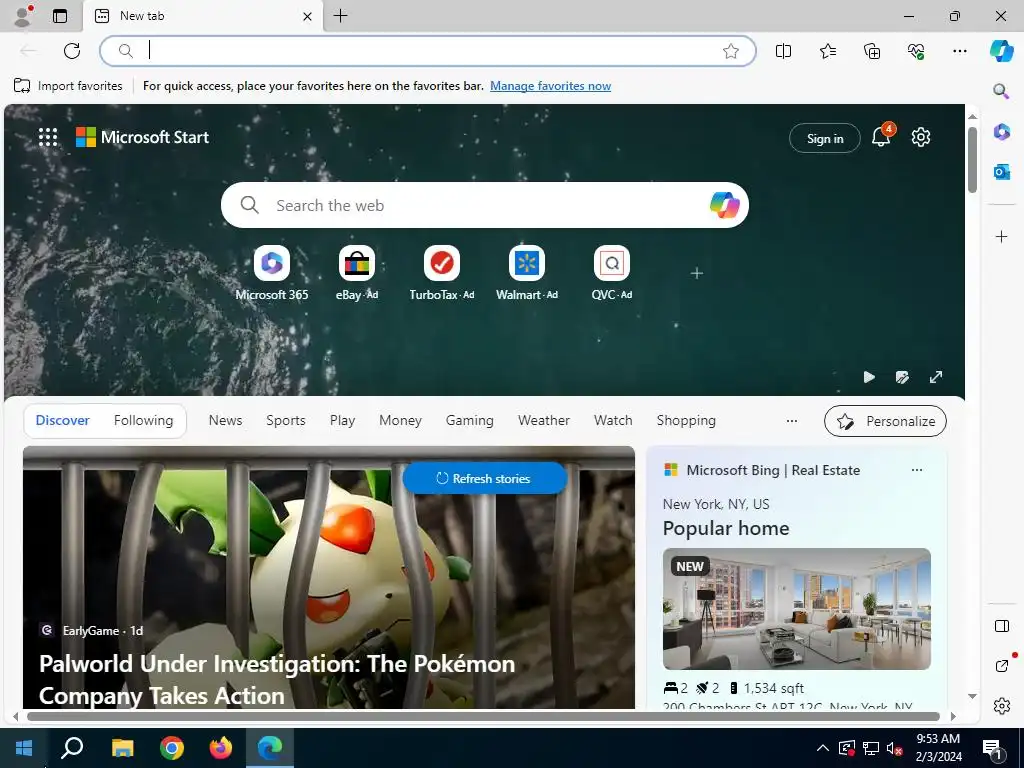The height and width of the screenshot is (768, 1024).
Task: Open the Play tab
Action: pyautogui.click(x=342, y=421)
